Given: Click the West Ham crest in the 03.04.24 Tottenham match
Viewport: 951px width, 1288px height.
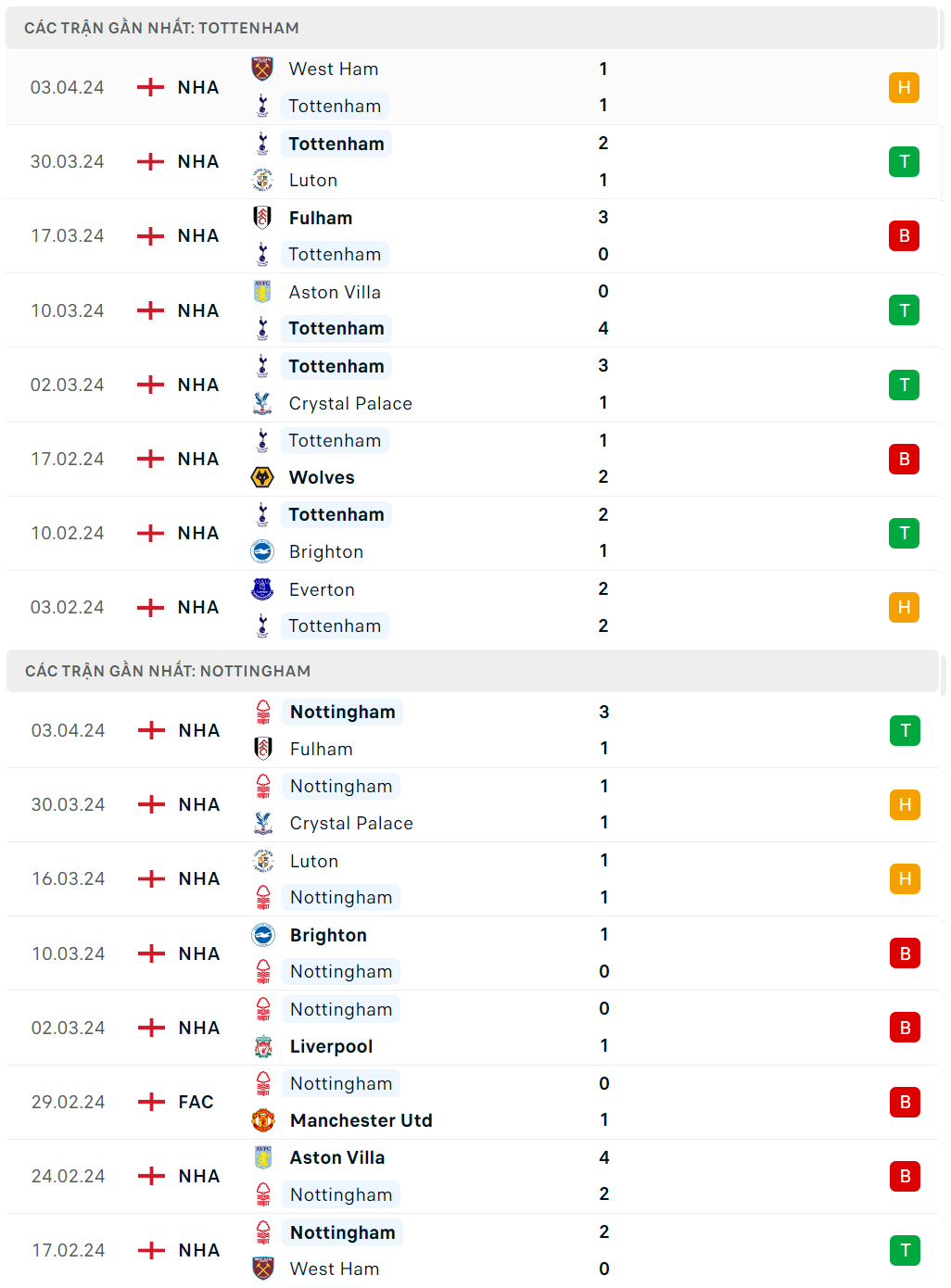Looking at the screenshot, I should 262,69.
